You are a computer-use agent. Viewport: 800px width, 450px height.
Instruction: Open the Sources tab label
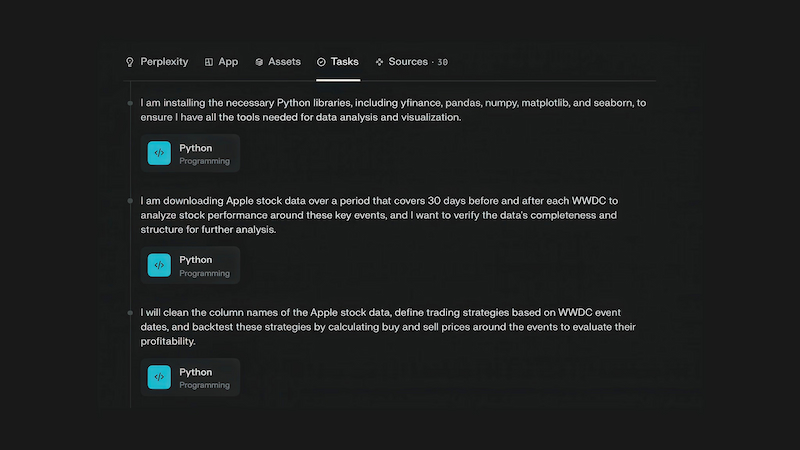(407, 62)
